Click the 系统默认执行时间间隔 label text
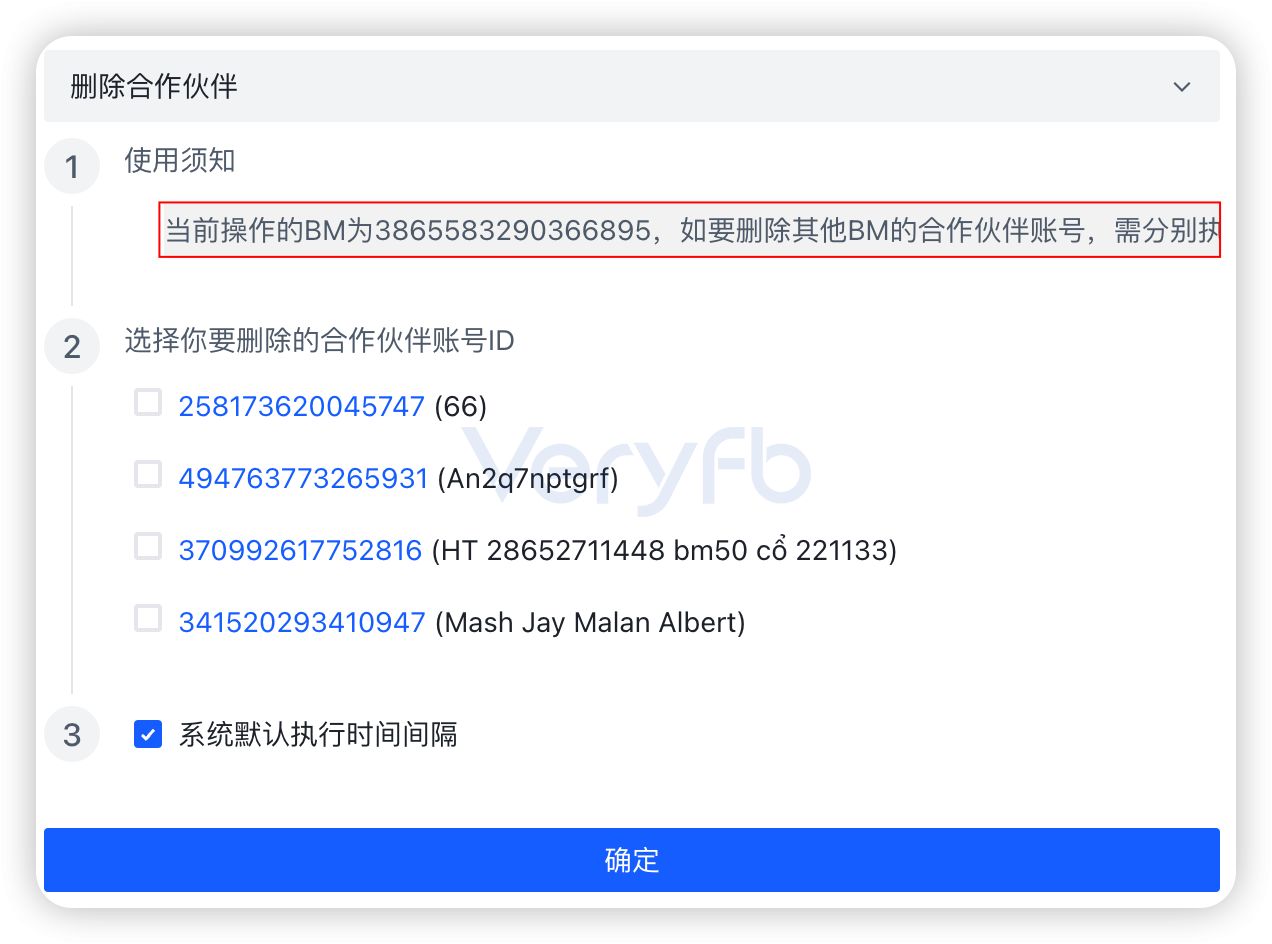 pos(318,735)
